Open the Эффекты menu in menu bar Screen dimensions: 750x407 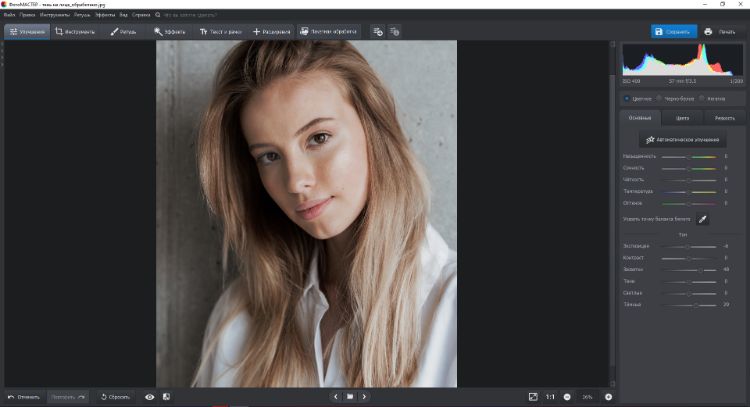[x=105, y=15]
